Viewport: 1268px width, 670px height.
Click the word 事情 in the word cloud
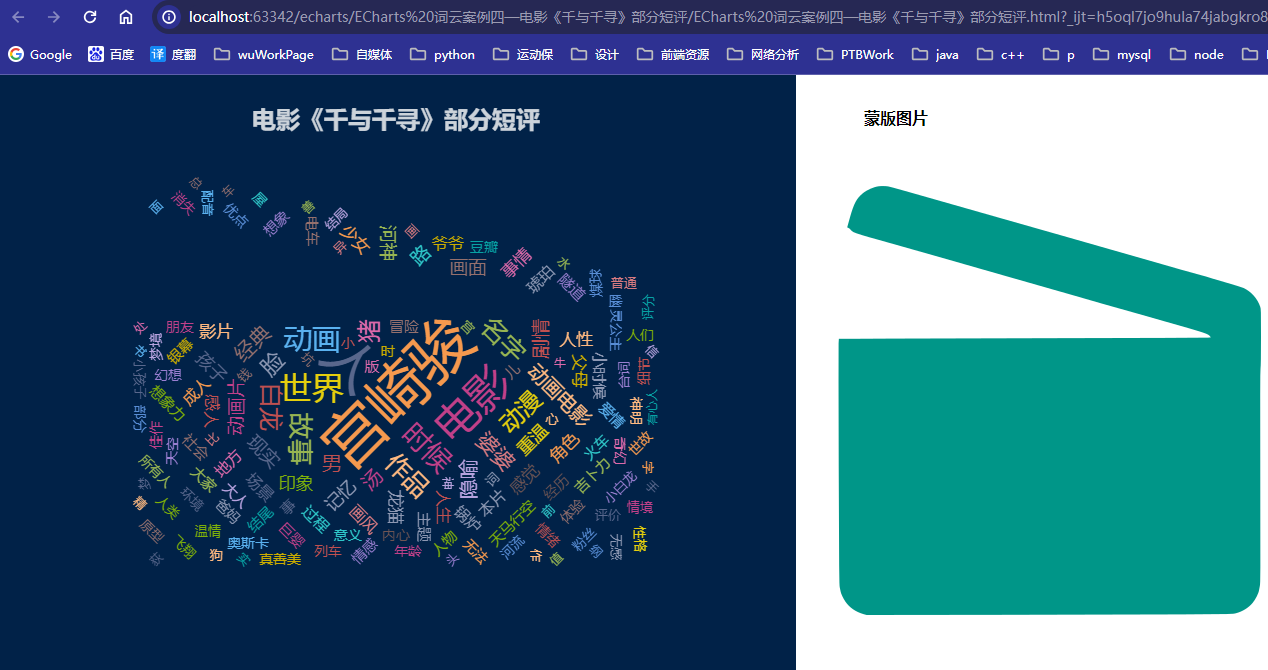[516, 262]
